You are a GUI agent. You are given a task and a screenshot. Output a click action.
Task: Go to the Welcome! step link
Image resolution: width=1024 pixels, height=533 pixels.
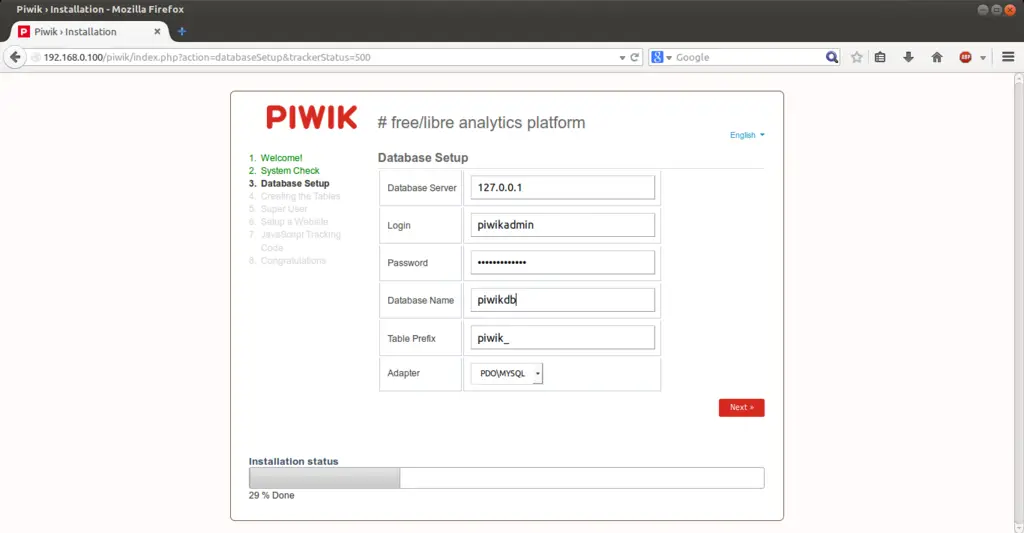[x=281, y=158]
